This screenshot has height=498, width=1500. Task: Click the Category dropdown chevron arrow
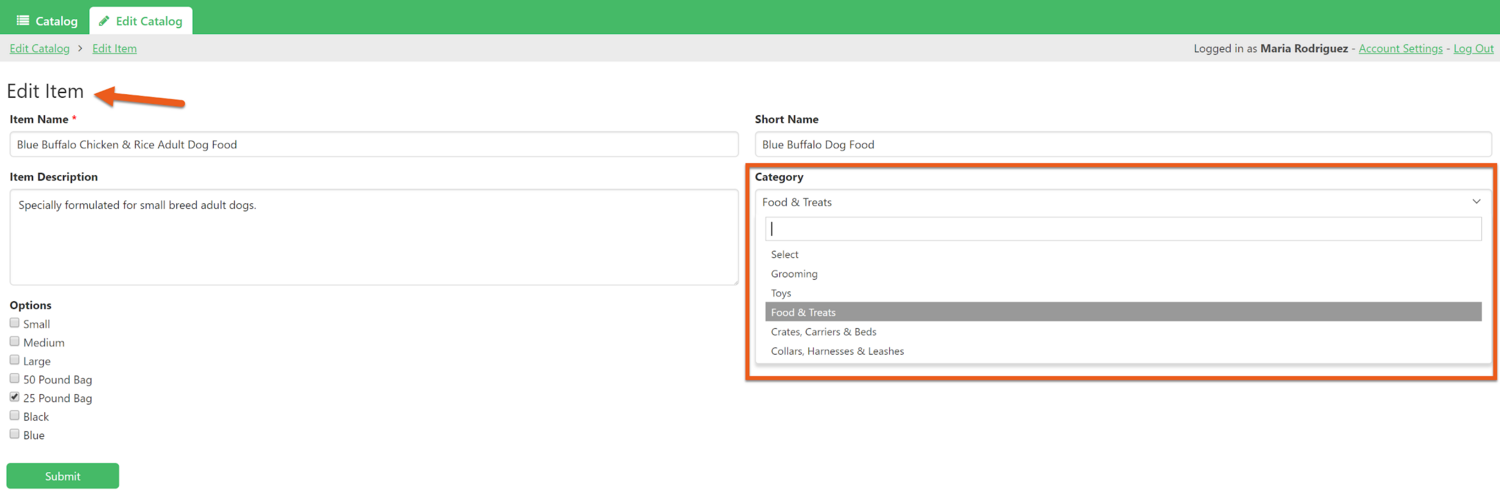click(1476, 202)
